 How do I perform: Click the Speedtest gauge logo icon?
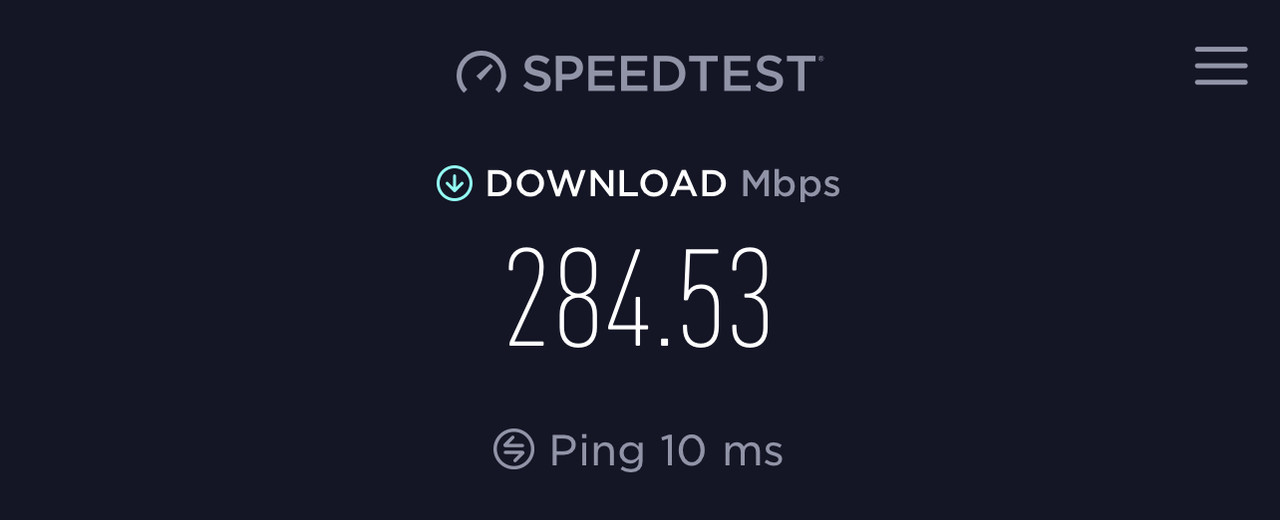tap(481, 73)
